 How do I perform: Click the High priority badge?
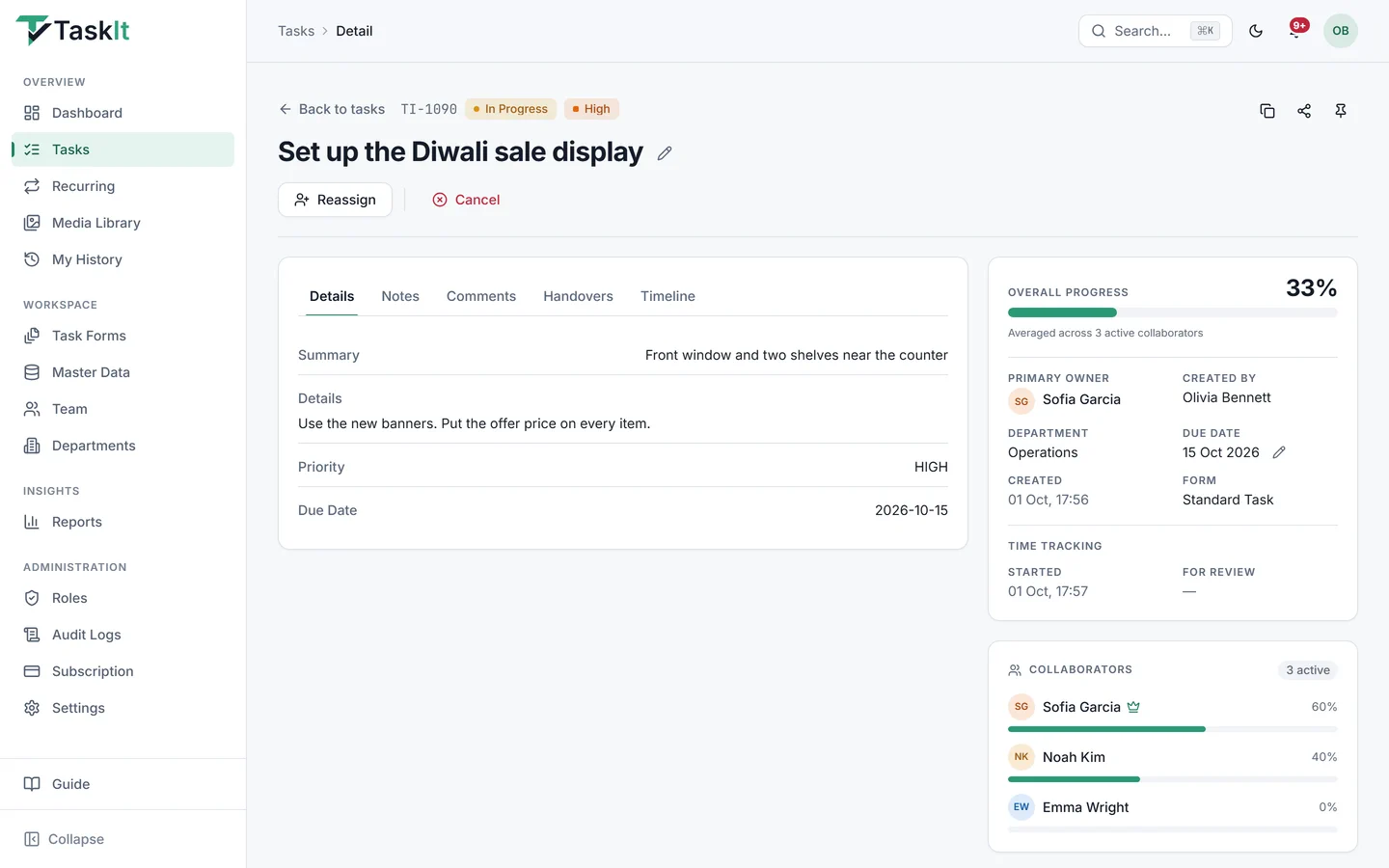[x=591, y=109]
